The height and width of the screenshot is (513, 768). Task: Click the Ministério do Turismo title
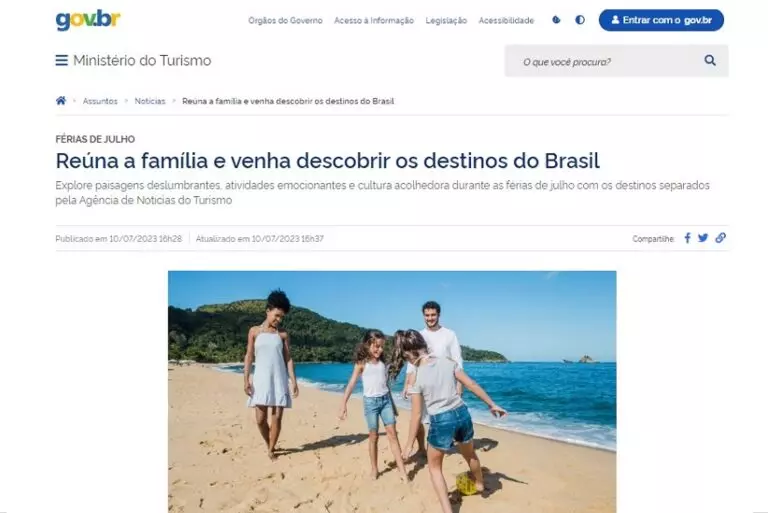142,61
